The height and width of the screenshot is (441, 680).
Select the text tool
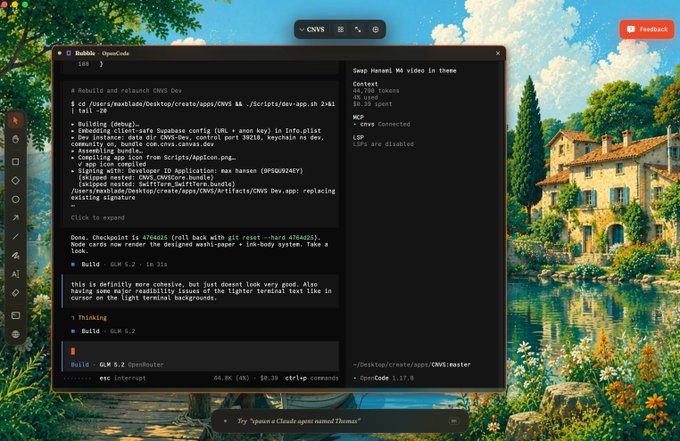(16, 274)
